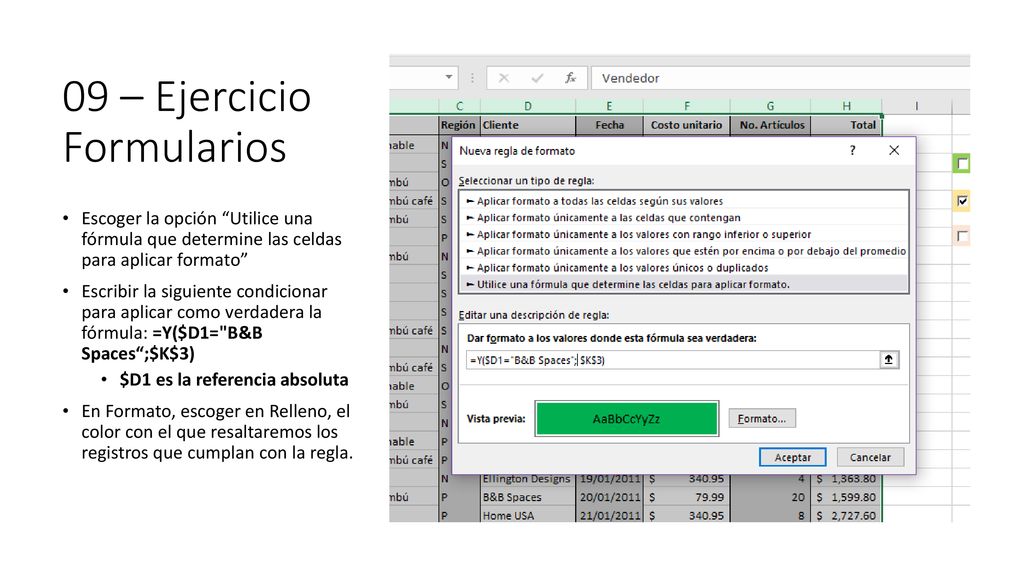Click the Home USA client cell
Viewport: 1024px width, 576px height.
(528, 515)
